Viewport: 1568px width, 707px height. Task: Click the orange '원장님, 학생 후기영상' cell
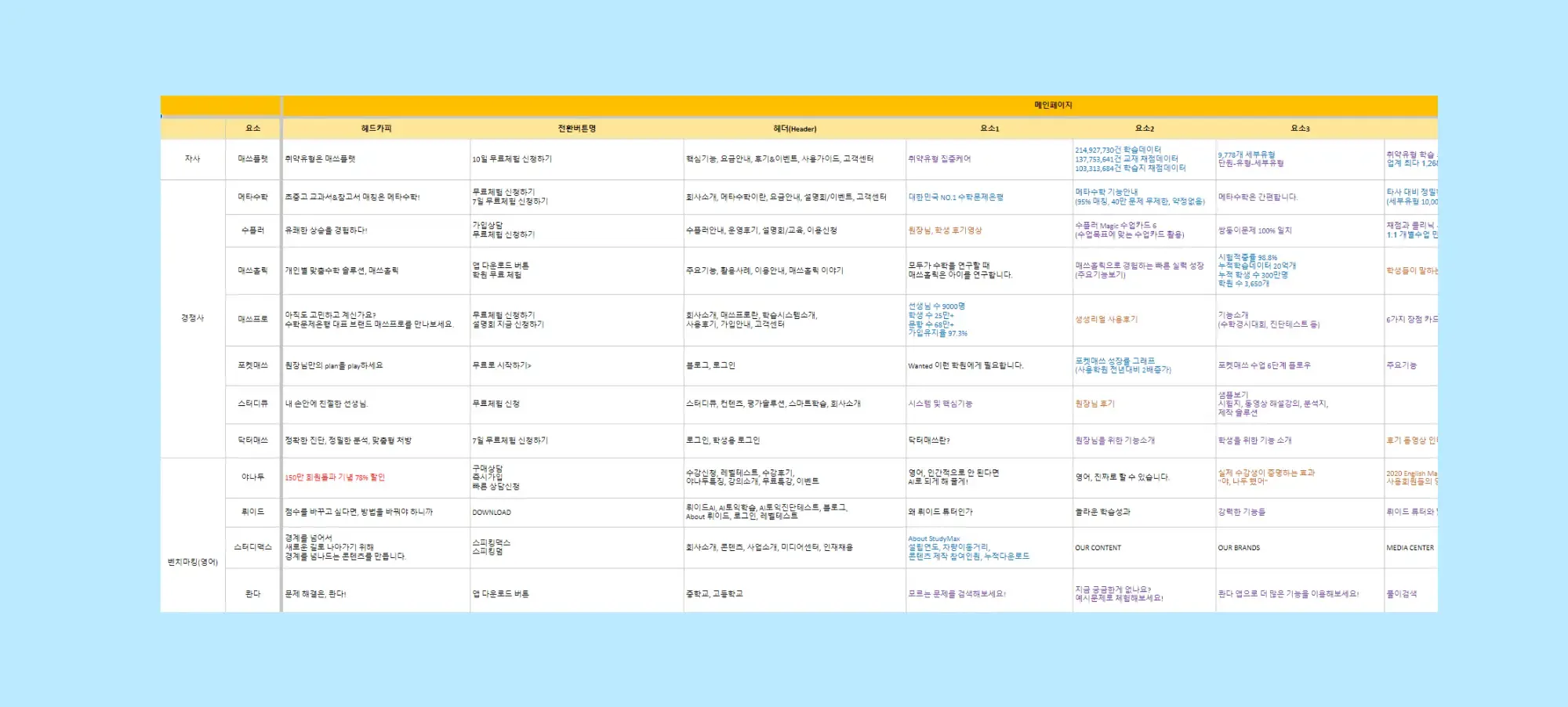(x=989, y=230)
